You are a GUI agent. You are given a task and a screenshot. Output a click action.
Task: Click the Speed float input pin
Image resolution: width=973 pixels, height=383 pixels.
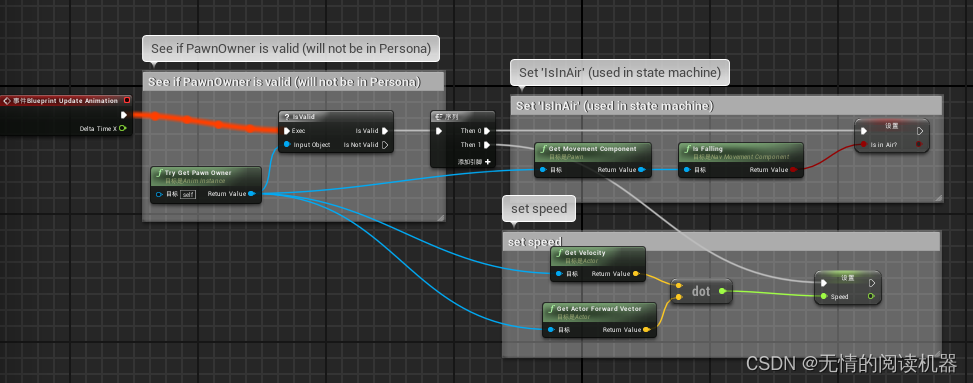point(823,297)
